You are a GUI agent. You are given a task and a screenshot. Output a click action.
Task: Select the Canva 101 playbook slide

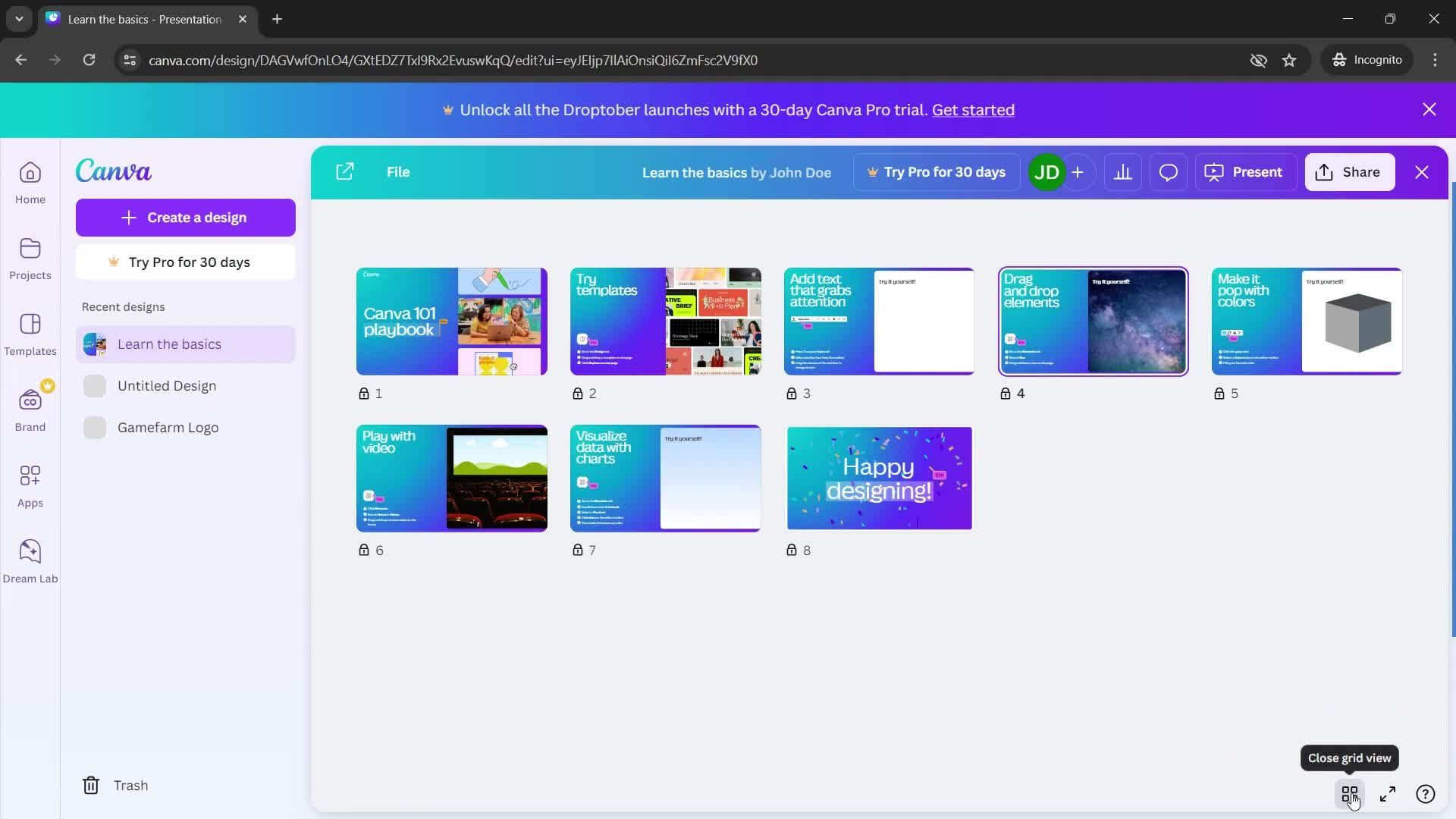[x=452, y=322]
